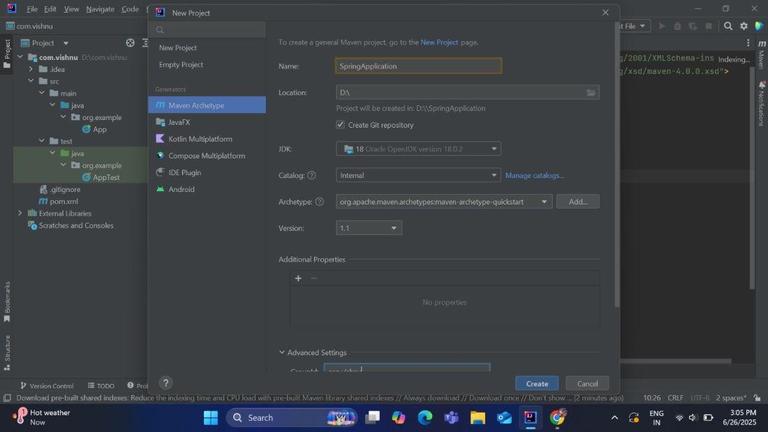Viewport: 768px width, 432px height.
Task: Select the Maven Archetype generator
Action: (x=207, y=105)
